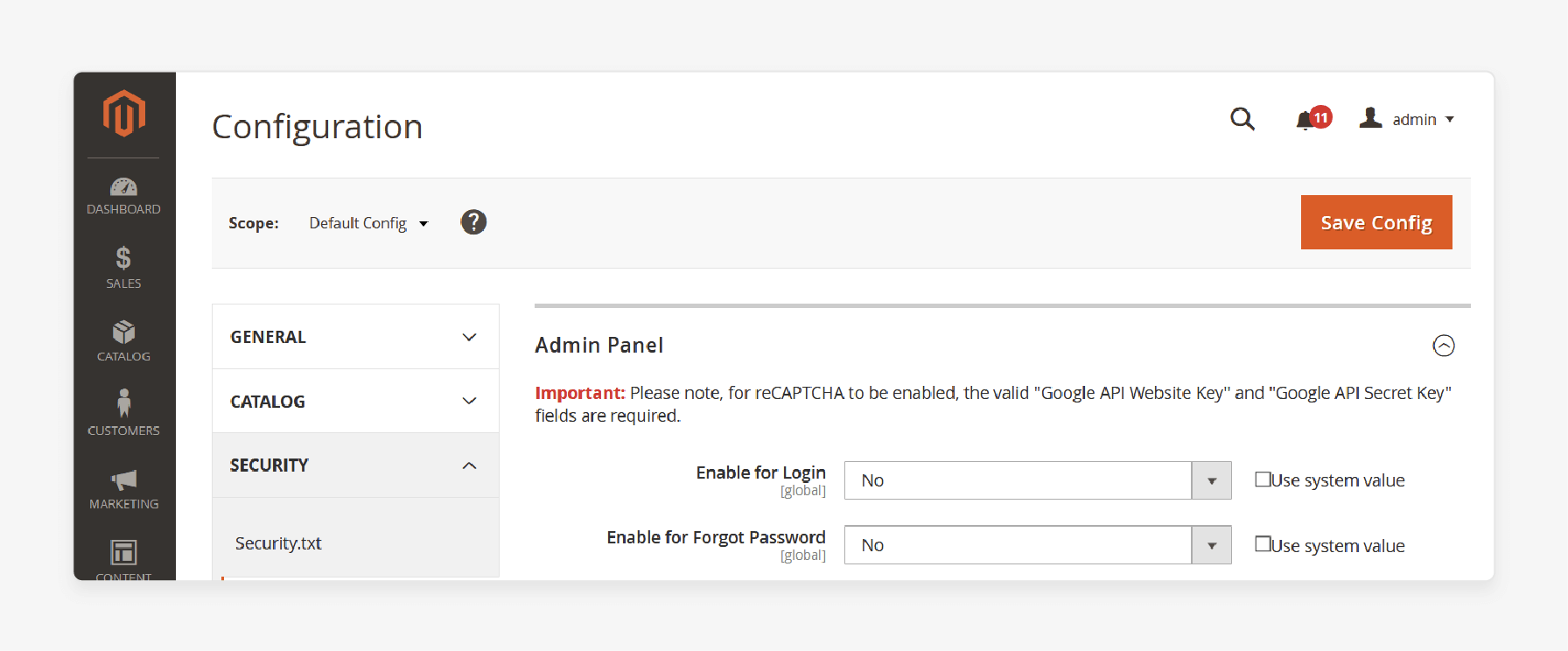Expand the CATALOG configuration section
1568x651 pixels.
[x=355, y=401]
